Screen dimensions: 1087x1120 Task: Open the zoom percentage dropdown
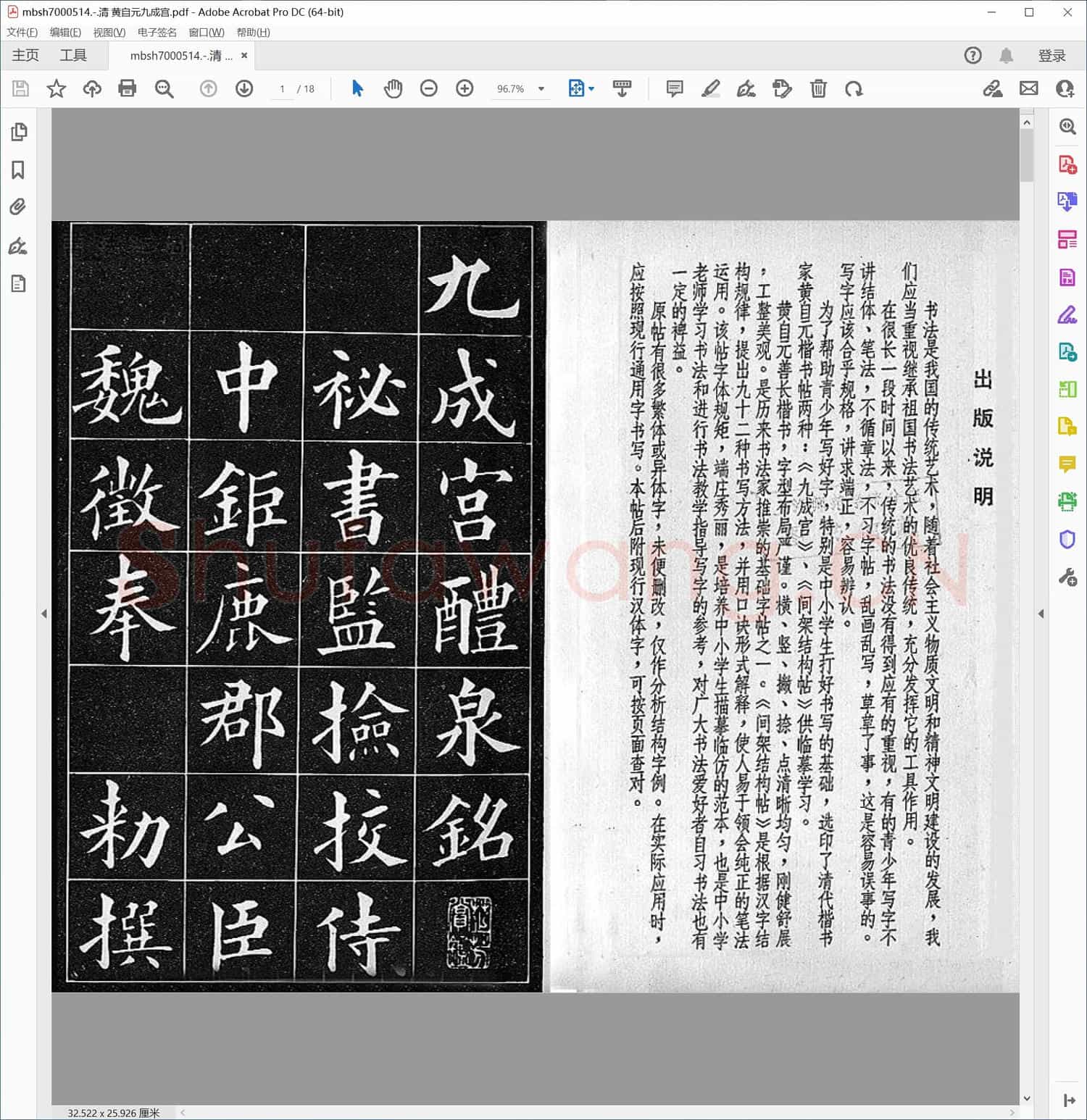pyautogui.click(x=540, y=88)
